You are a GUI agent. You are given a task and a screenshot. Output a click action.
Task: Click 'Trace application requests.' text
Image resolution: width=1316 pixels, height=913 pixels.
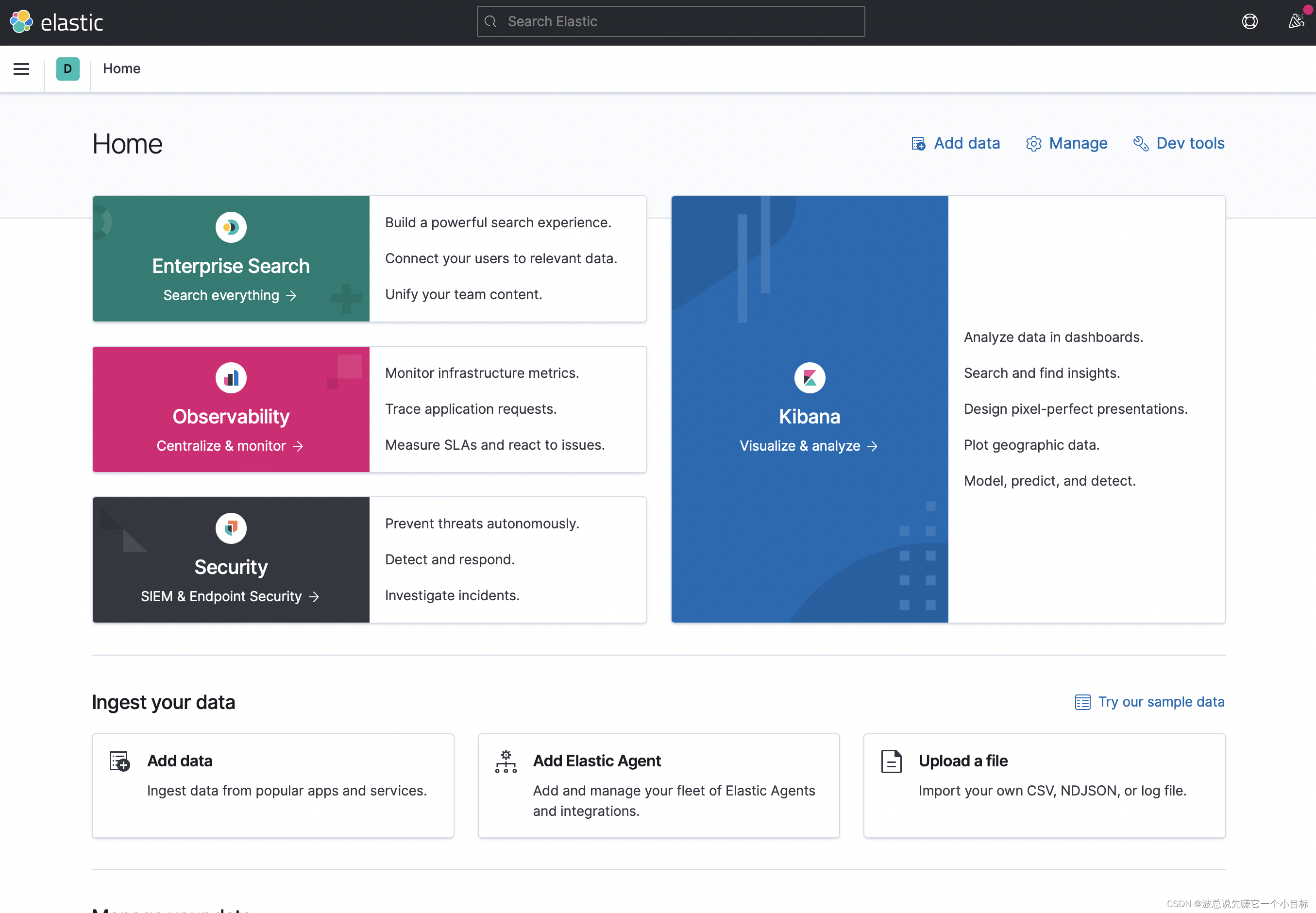[x=471, y=409]
